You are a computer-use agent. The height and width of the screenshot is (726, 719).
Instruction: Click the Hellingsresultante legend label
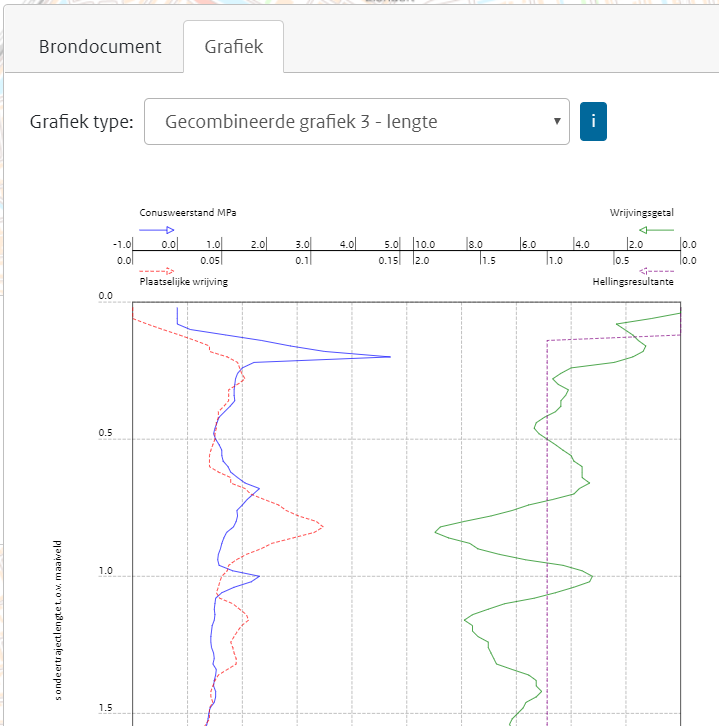pyautogui.click(x=632, y=282)
